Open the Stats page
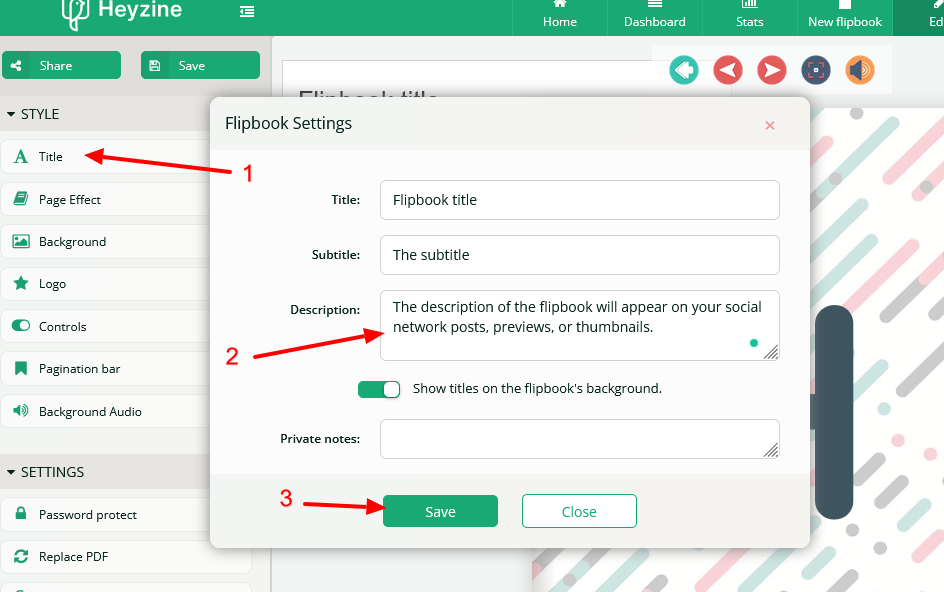Image resolution: width=944 pixels, height=592 pixels. tap(750, 16)
